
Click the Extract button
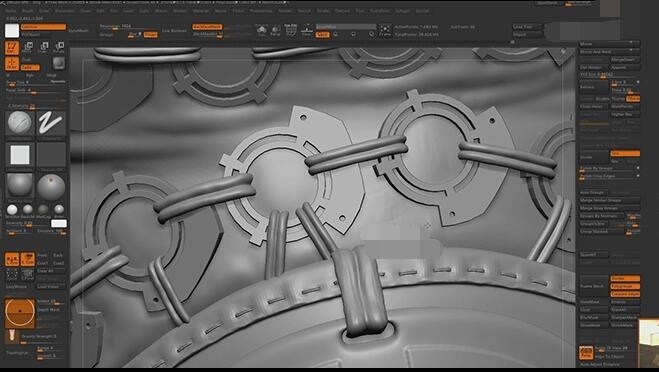594,87
